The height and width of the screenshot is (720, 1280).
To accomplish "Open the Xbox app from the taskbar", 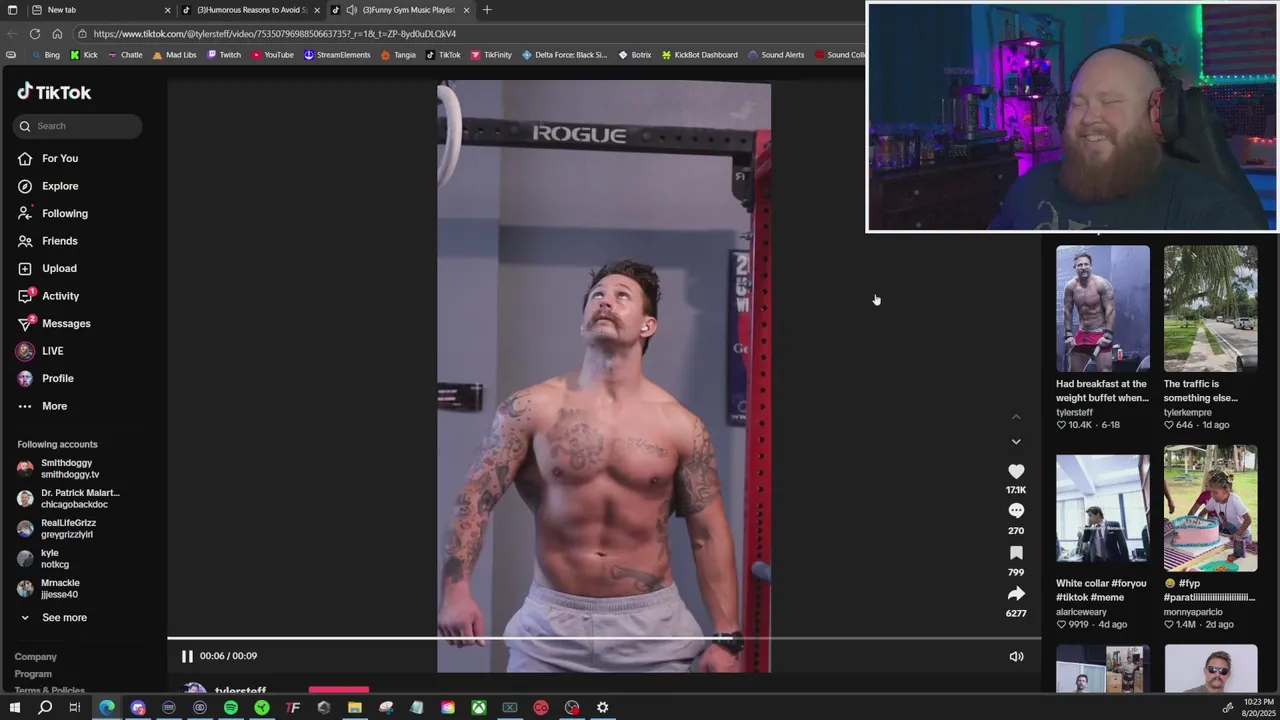I will click(479, 708).
